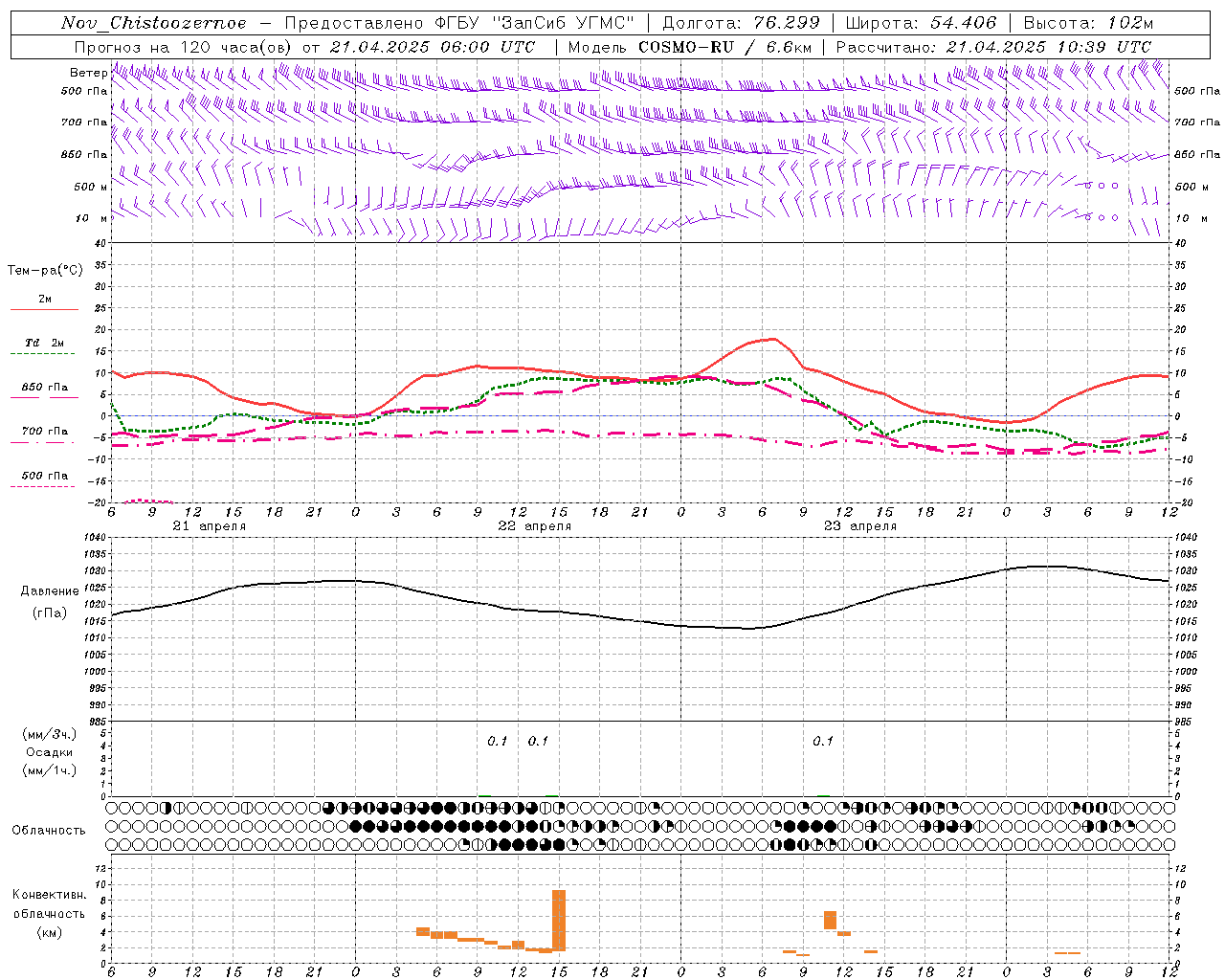Screen dimensions: 1225x980
Task: Click the (гПа) pressure unit label
Action: (x=49, y=613)
